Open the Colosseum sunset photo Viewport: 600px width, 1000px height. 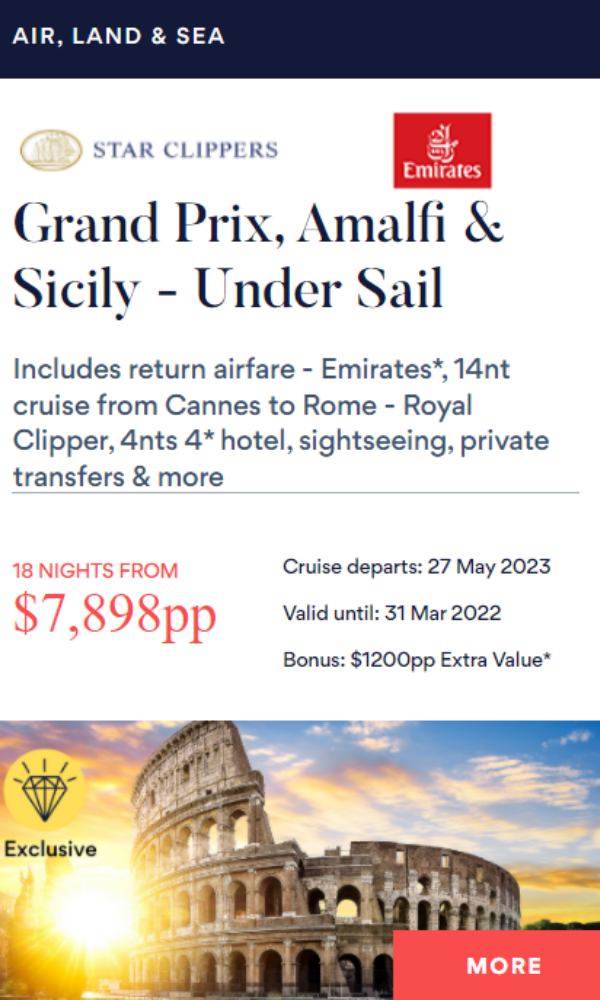click(x=300, y=860)
